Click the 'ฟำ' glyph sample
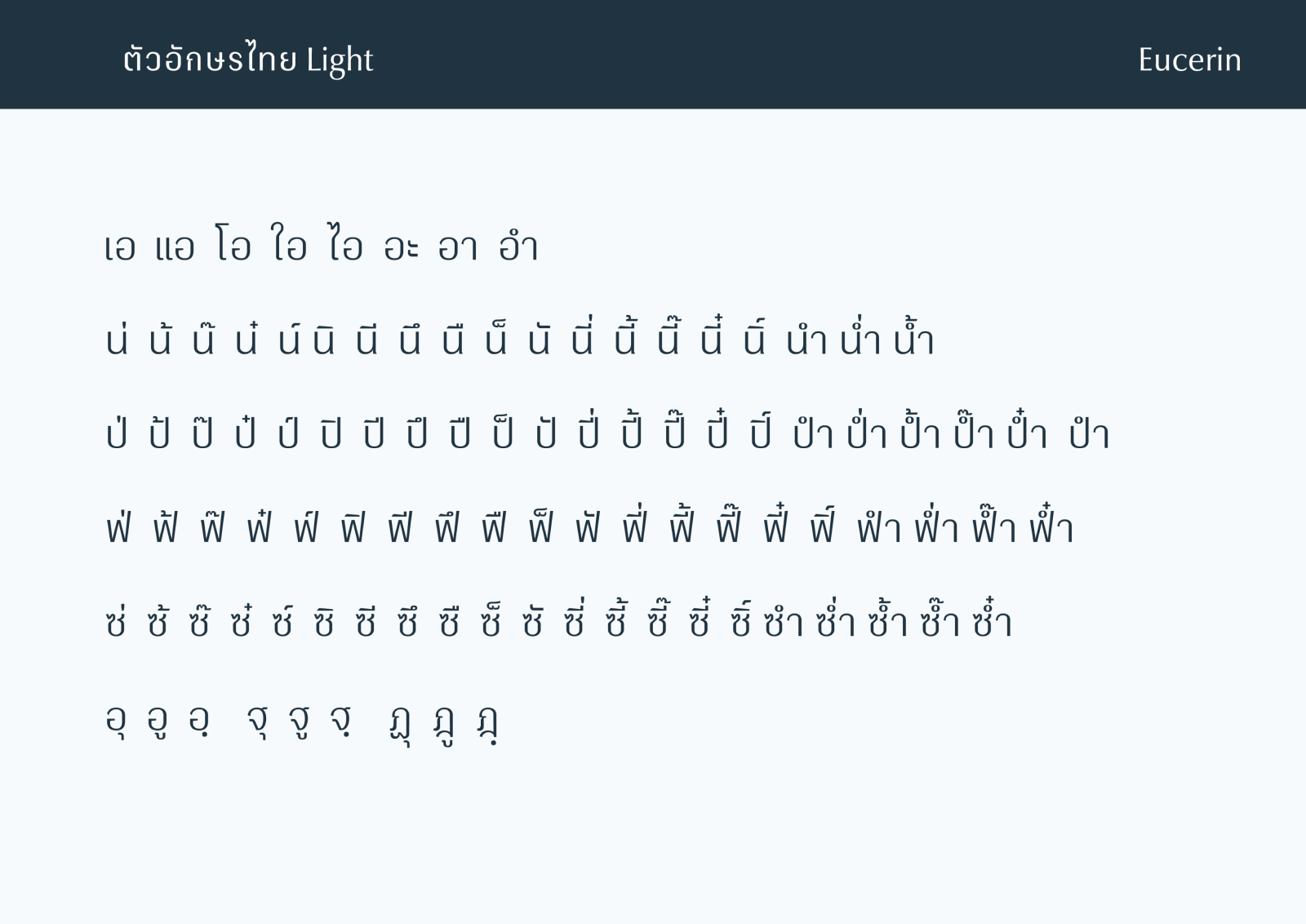The width and height of the screenshot is (1306, 924). tap(879, 526)
